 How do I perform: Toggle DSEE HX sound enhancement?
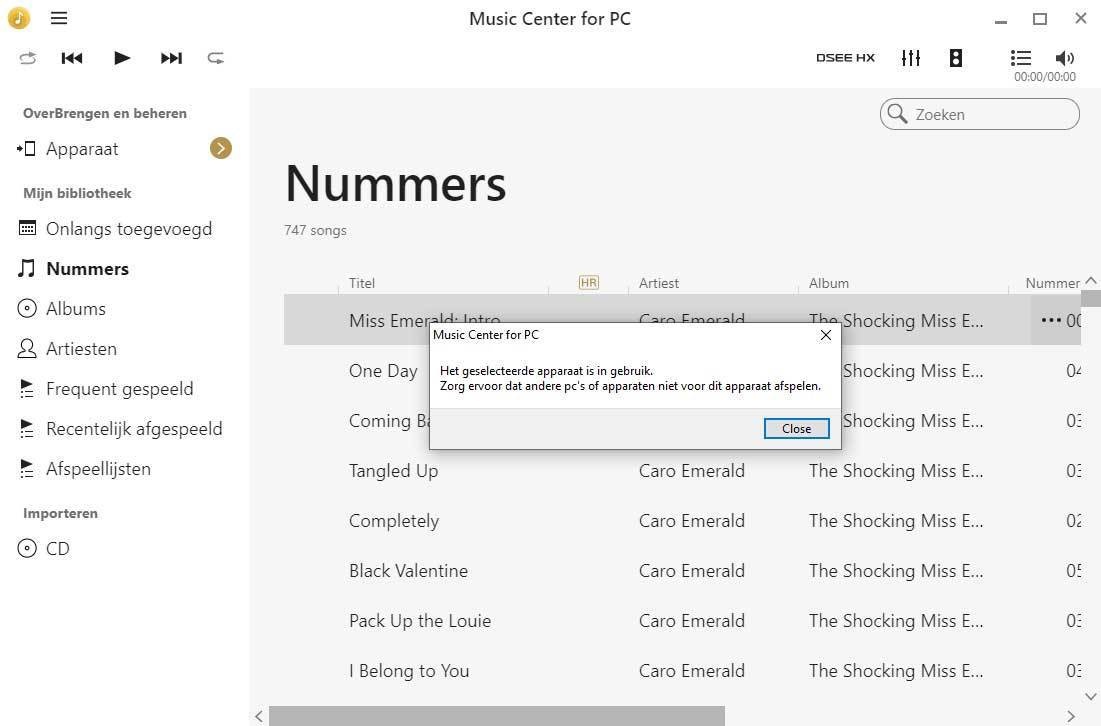tap(845, 58)
